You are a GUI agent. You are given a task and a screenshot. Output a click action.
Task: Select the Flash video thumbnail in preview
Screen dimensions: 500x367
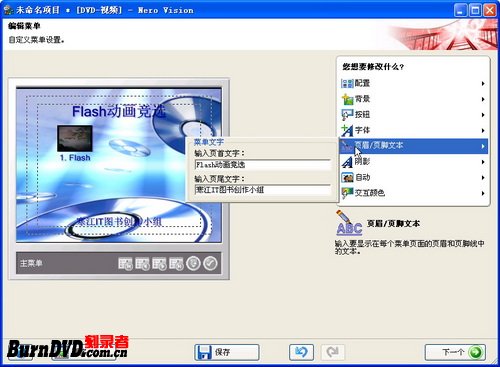tap(75, 138)
